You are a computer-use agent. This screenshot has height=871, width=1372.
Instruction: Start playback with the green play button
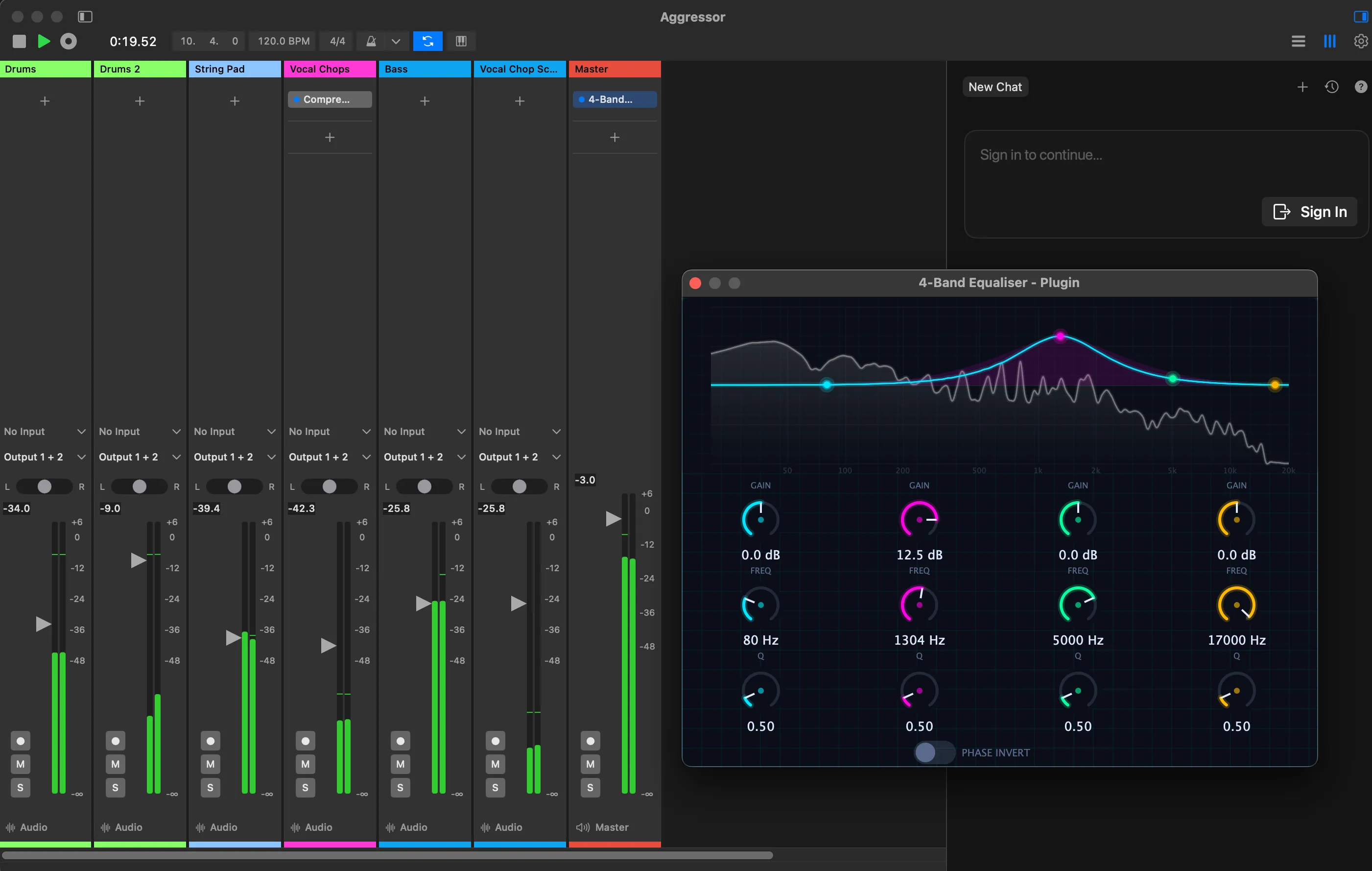coord(43,41)
